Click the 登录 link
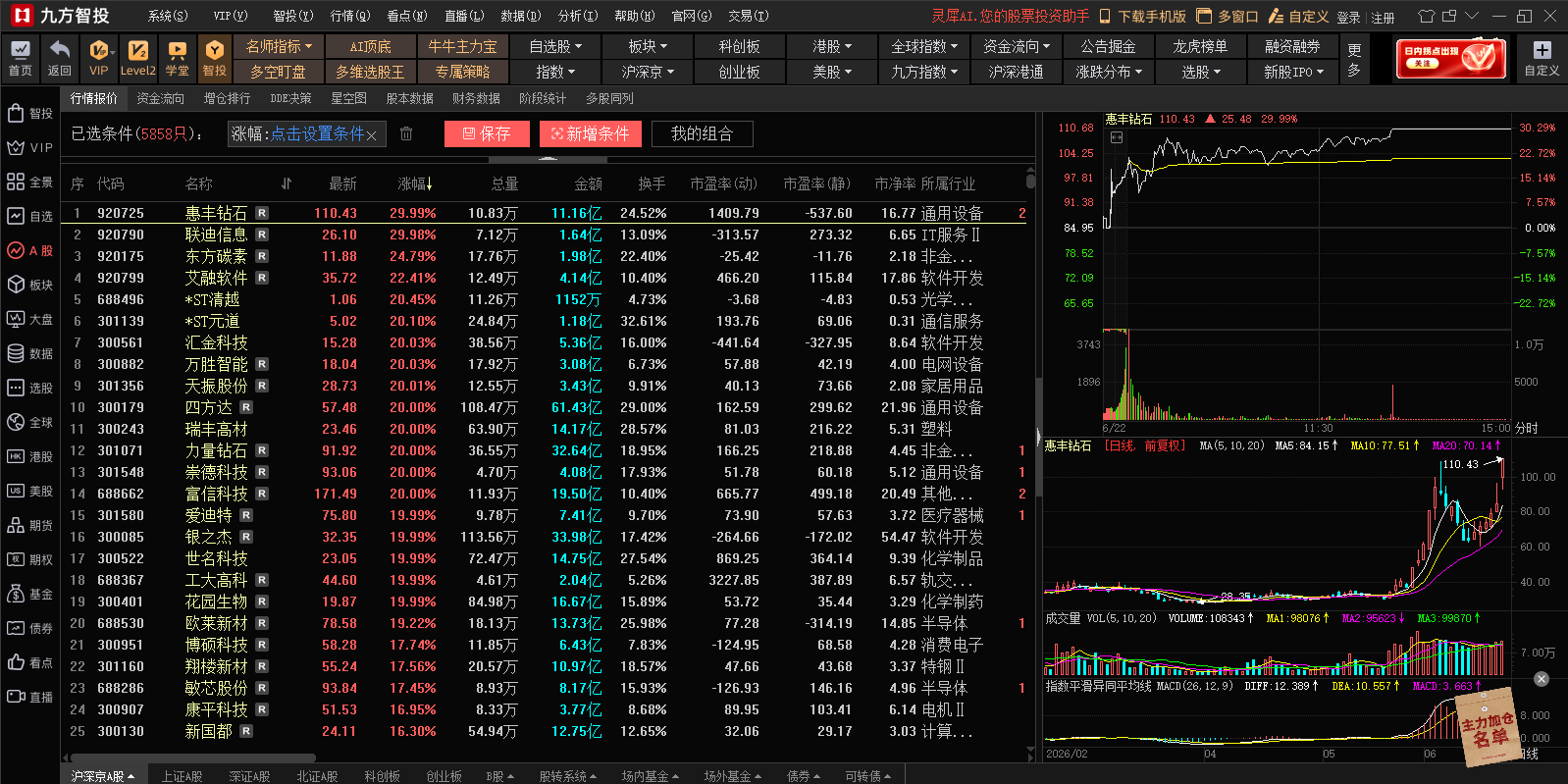The height and width of the screenshot is (784, 1568). (1348, 17)
